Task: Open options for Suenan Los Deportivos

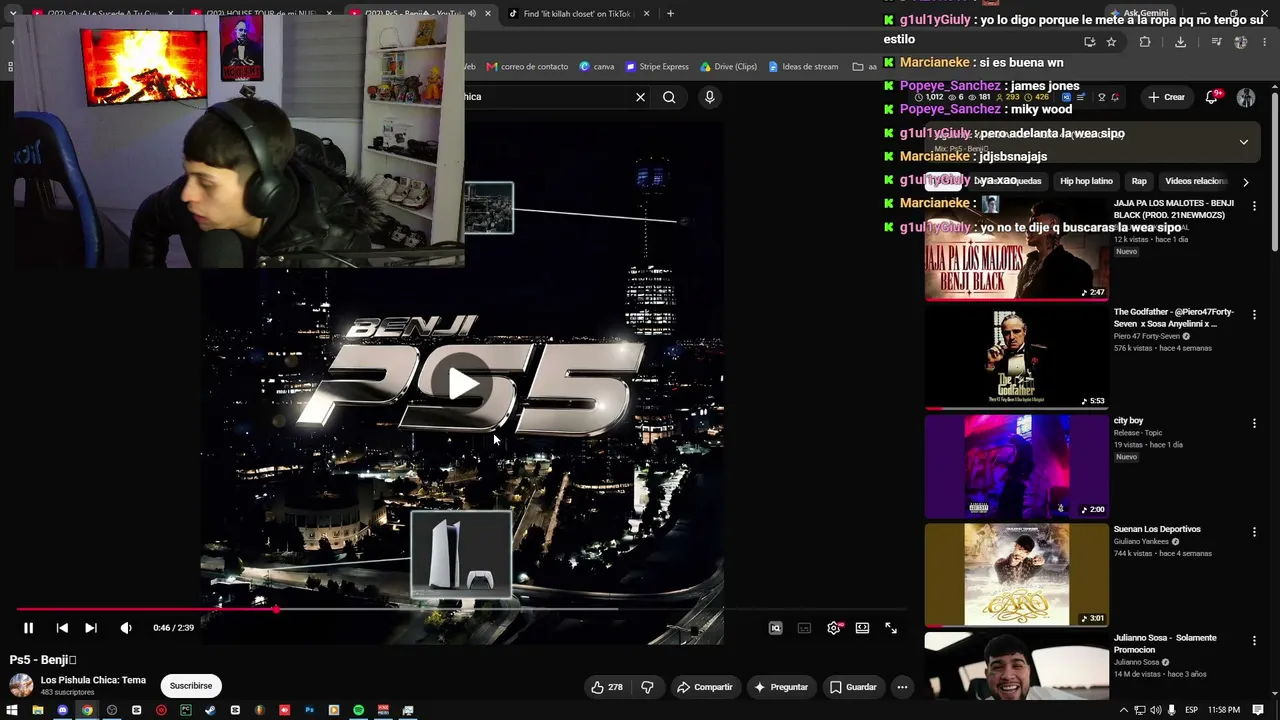Action: (x=1254, y=532)
